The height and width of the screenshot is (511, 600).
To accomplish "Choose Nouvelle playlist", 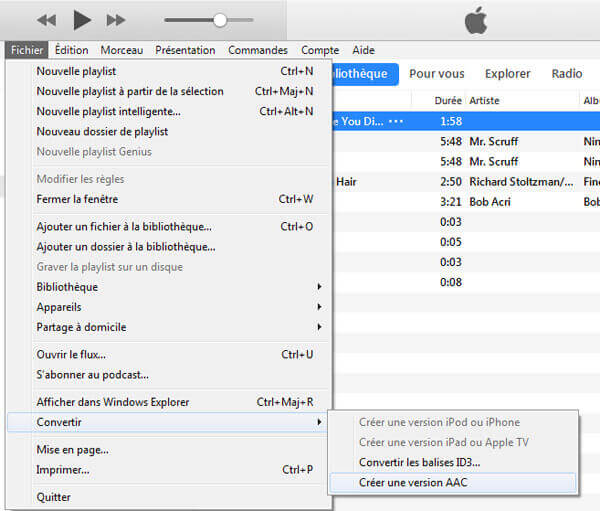I will coord(168,71).
